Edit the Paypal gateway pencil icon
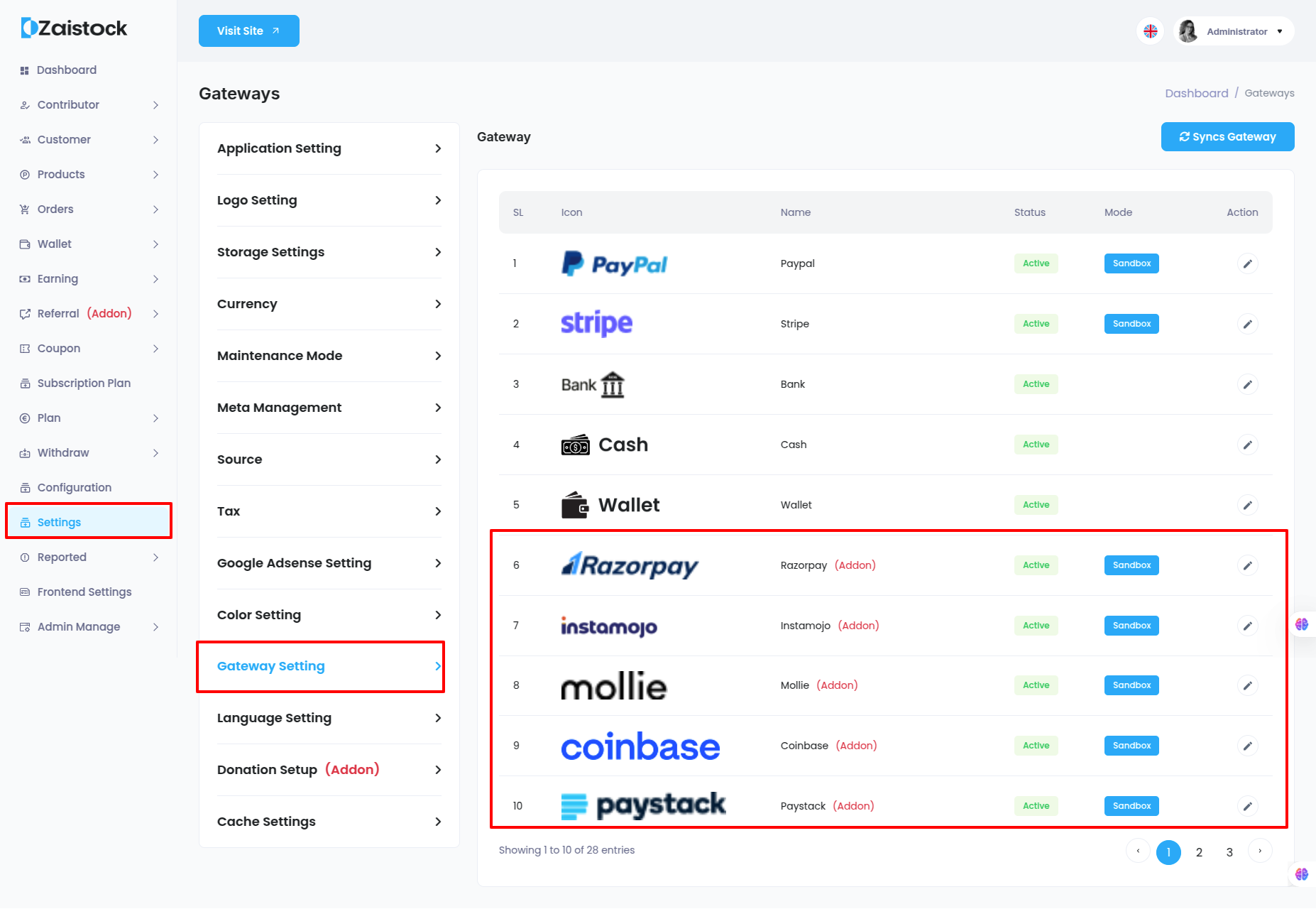Viewport: 1316px width, 909px height. [x=1247, y=263]
